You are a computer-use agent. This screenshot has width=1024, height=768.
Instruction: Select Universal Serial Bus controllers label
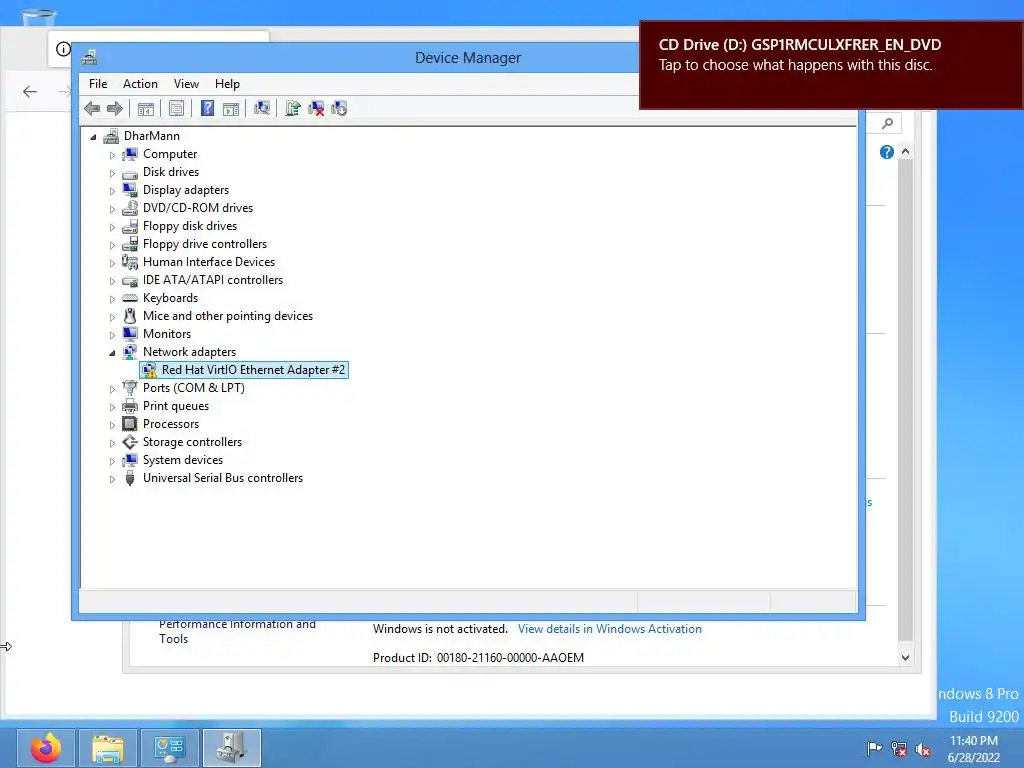223,478
